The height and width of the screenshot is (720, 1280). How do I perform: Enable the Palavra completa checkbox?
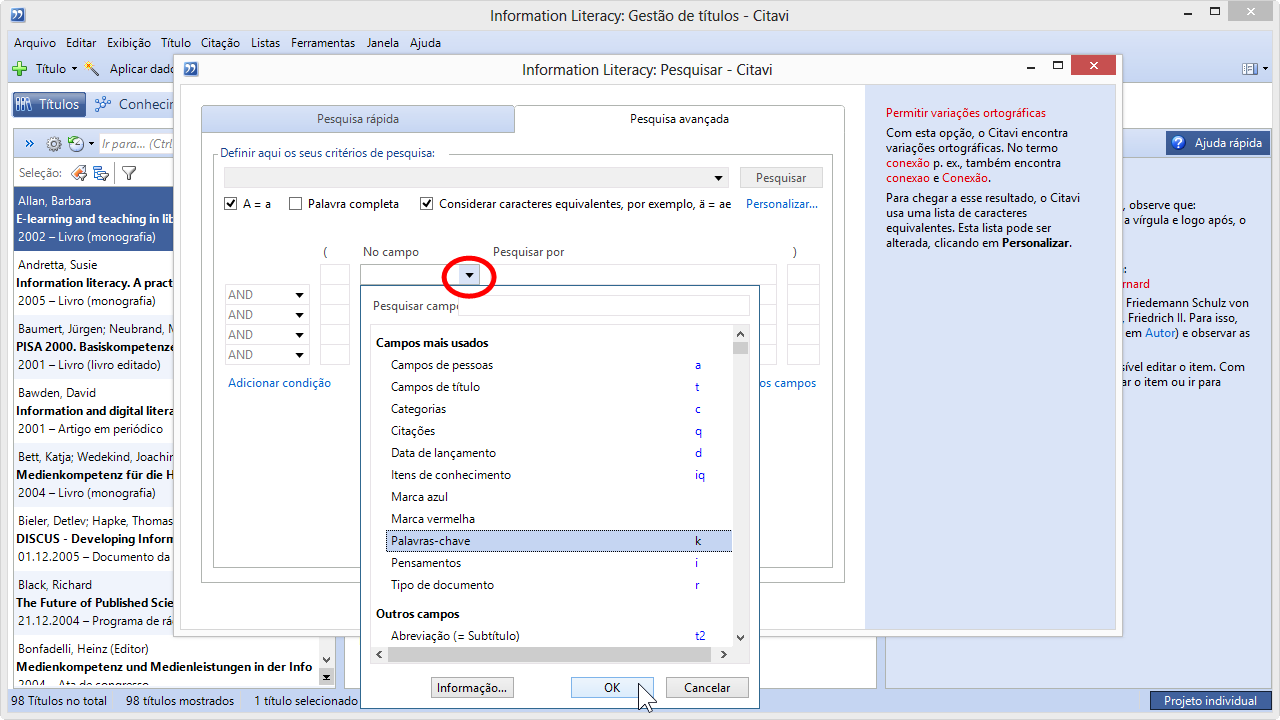(x=295, y=204)
